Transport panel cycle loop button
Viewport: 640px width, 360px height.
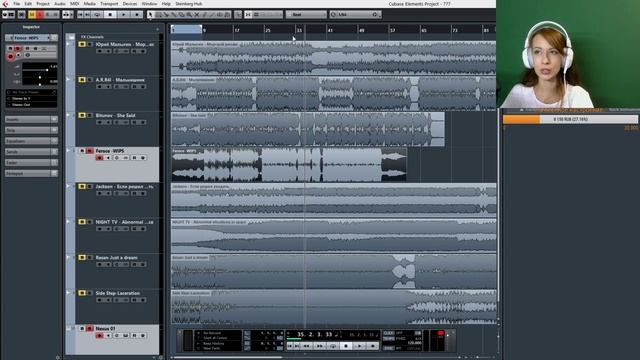point(333,346)
